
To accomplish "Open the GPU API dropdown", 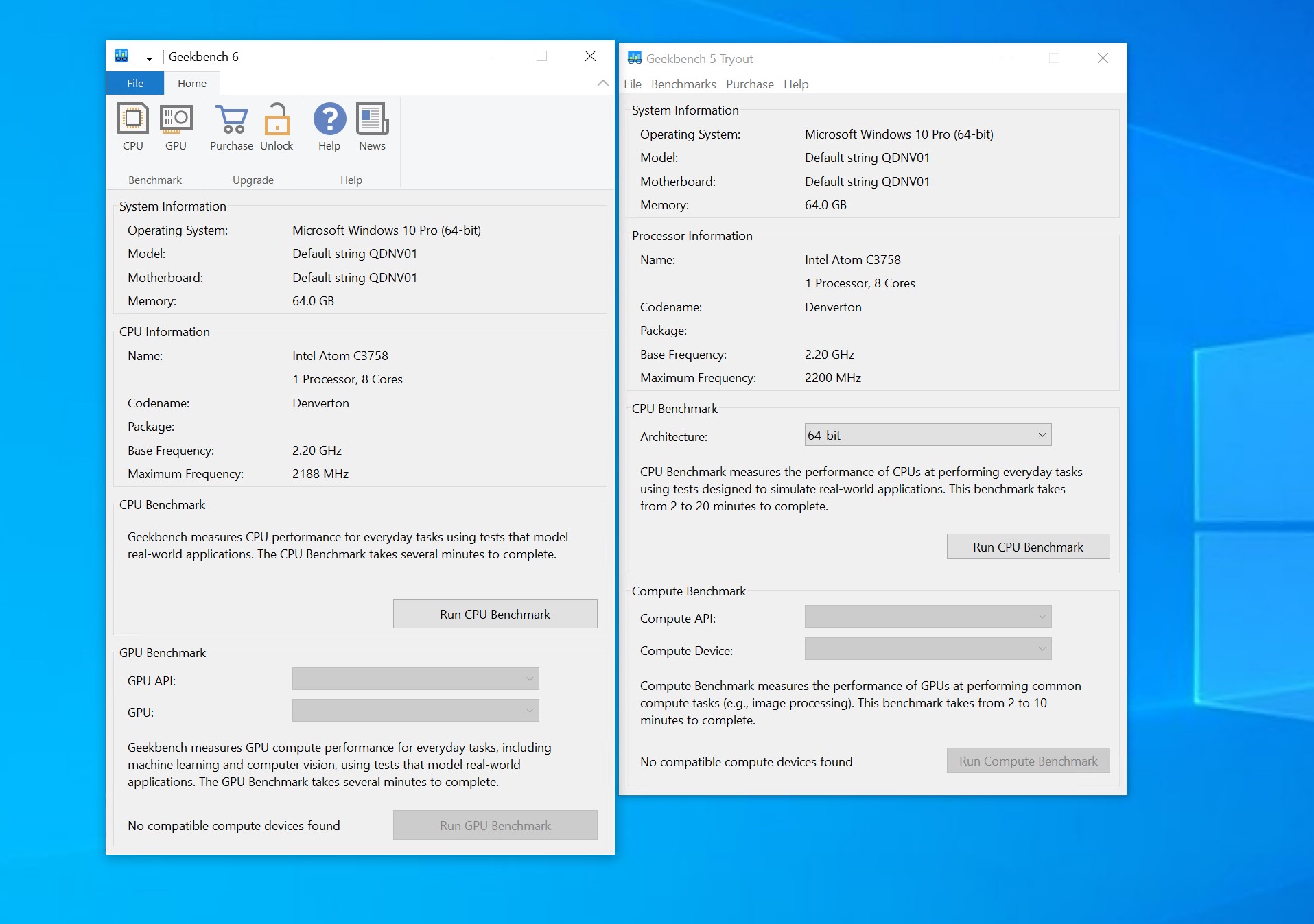I will point(415,679).
